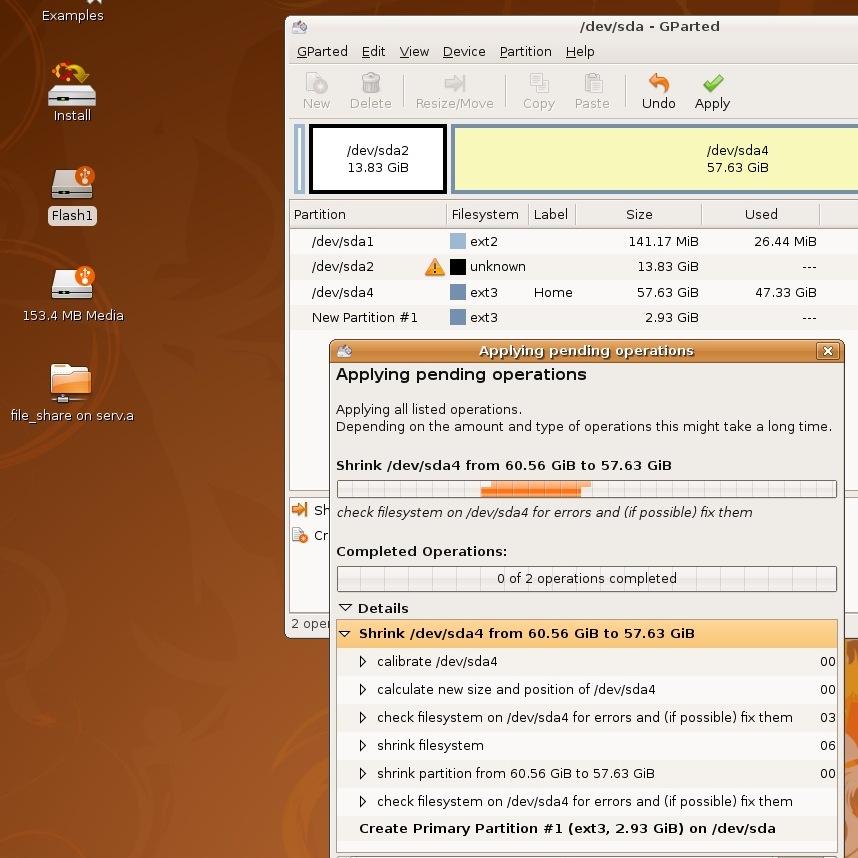Expand the shrink filesystem step details
Screen dimensions: 858x858
point(364,745)
